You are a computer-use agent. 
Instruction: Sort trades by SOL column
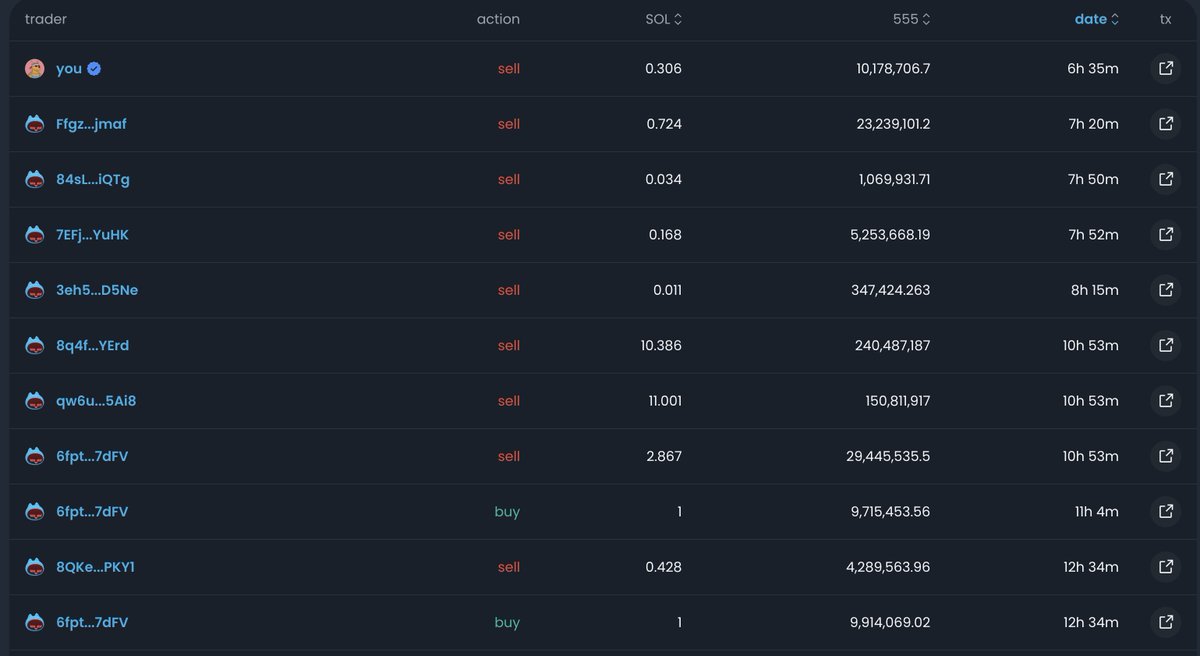pyautogui.click(x=663, y=19)
